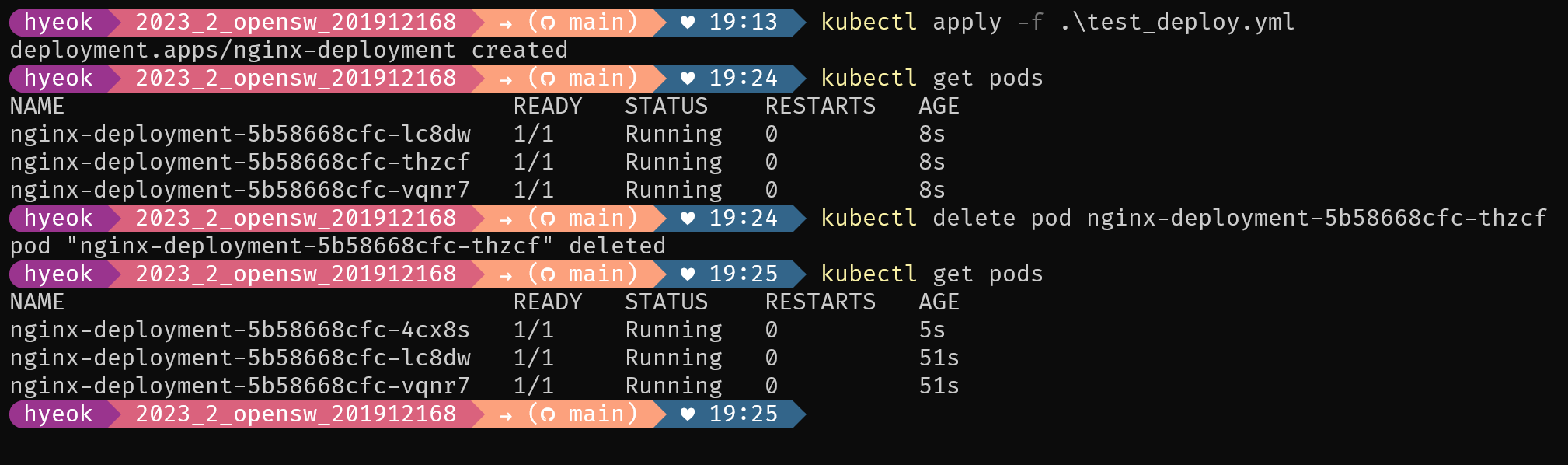Click pod name lc8dw in the row aged 8s
The width and height of the screenshot is (1568, 465).
(240, 134)
